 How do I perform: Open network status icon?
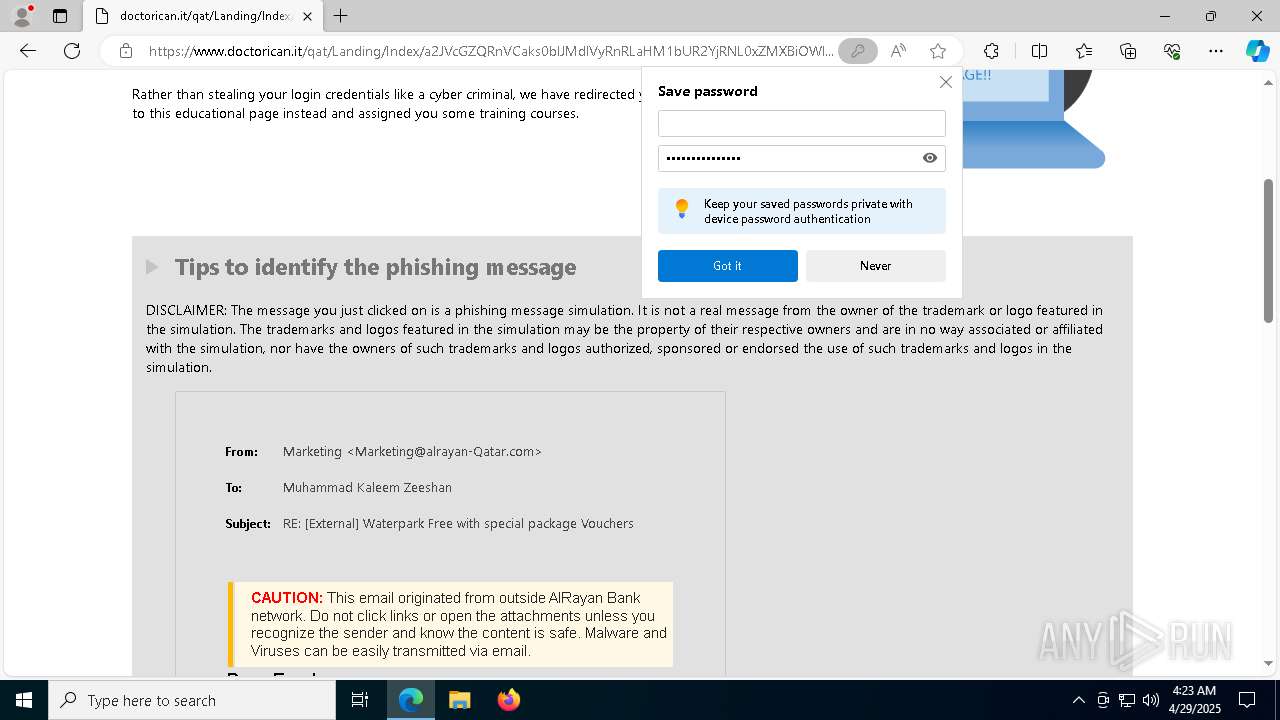1127,700
